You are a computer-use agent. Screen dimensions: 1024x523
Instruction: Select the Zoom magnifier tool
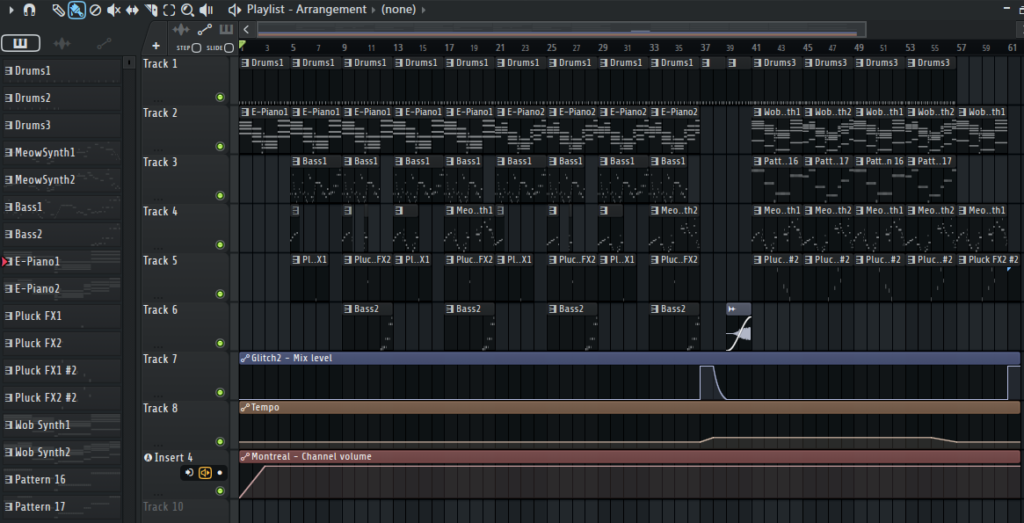point(187,10)
